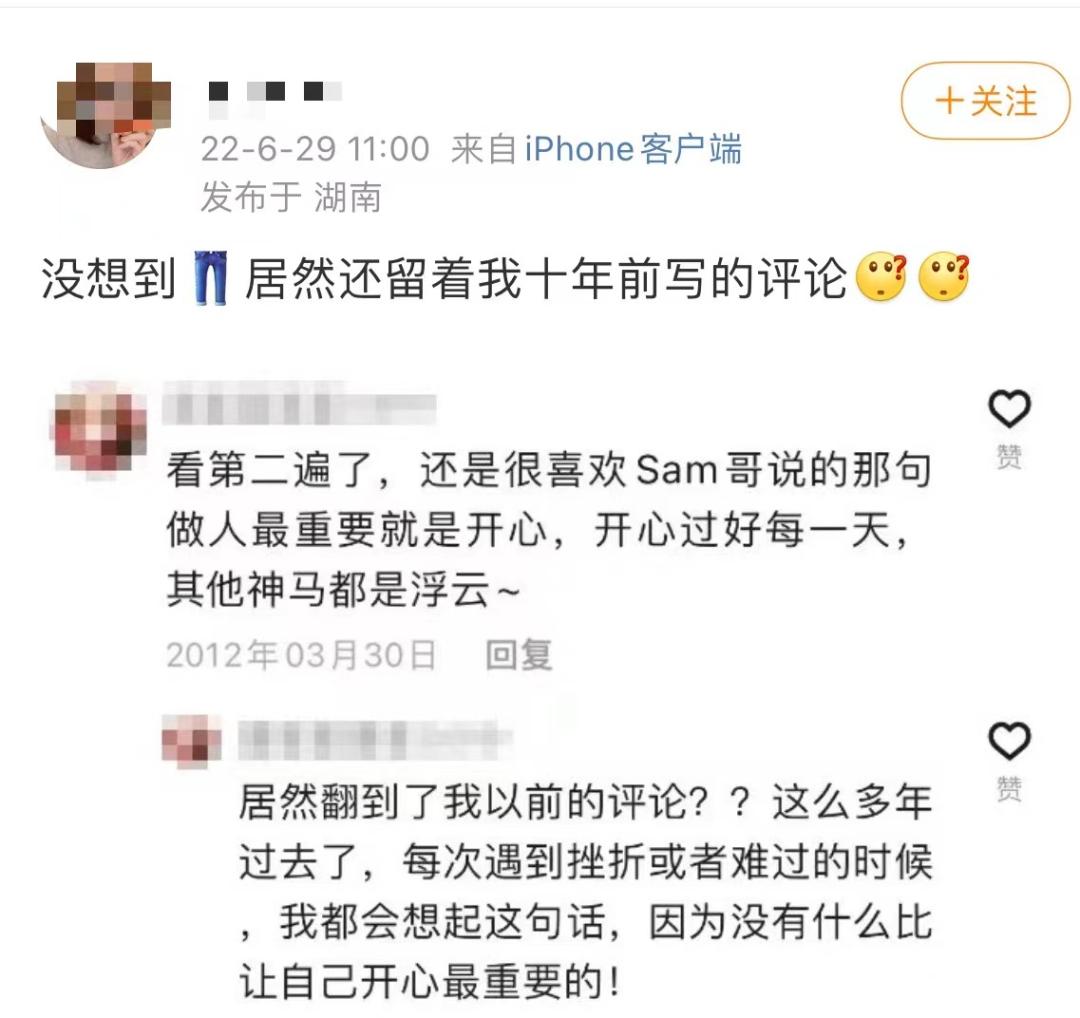Image resolution: width=1080 pixels, height=1018 pixels.
Task: Open the reply author's blurred username
Action: (375, 740)
